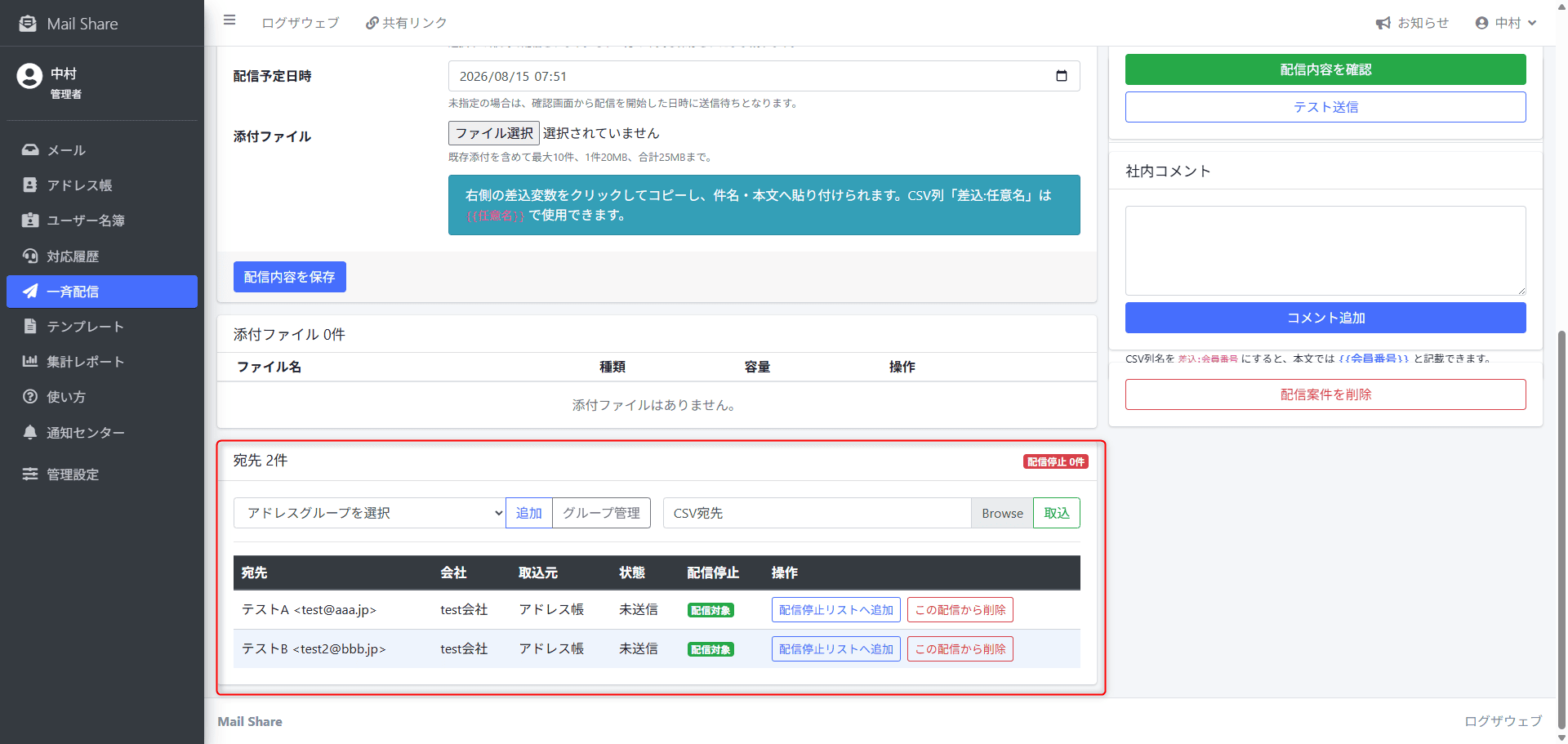
Task: Open アドレス帳 in the sidebar
Action: 102,185
